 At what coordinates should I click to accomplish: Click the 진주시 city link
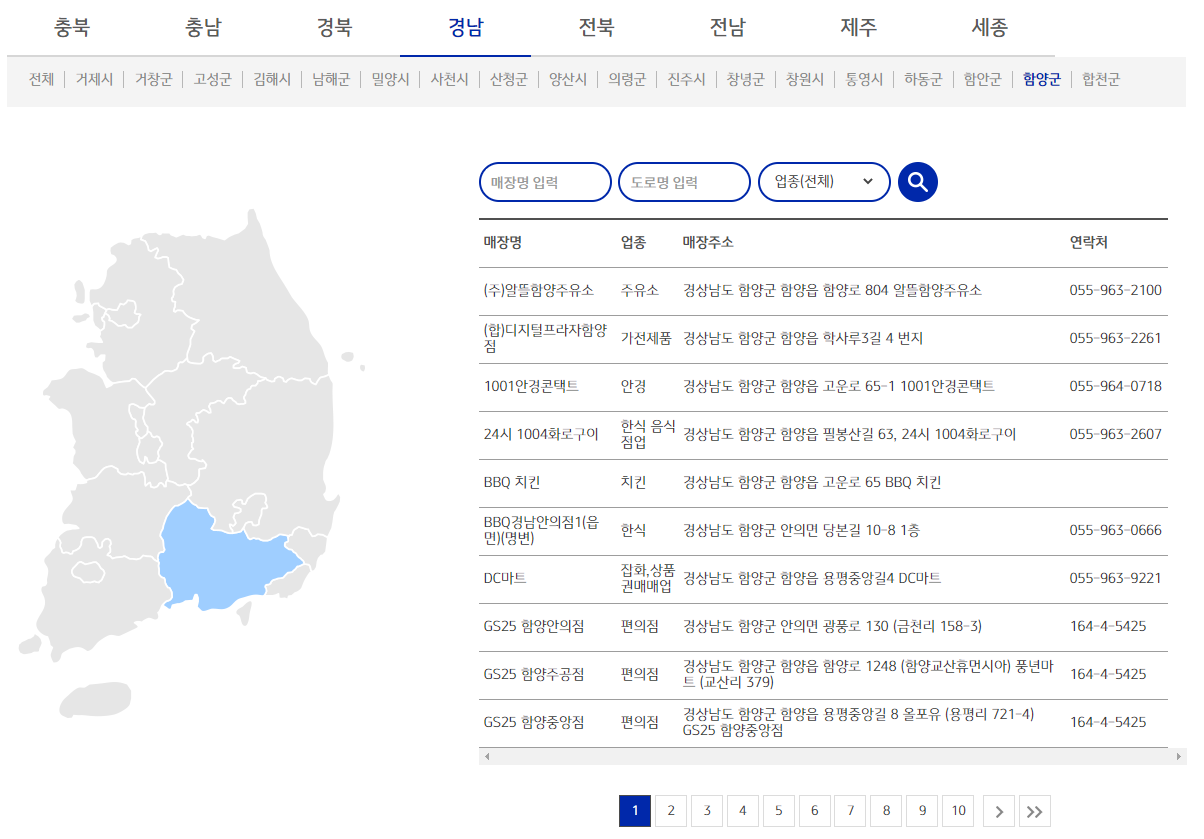[686, 79]
